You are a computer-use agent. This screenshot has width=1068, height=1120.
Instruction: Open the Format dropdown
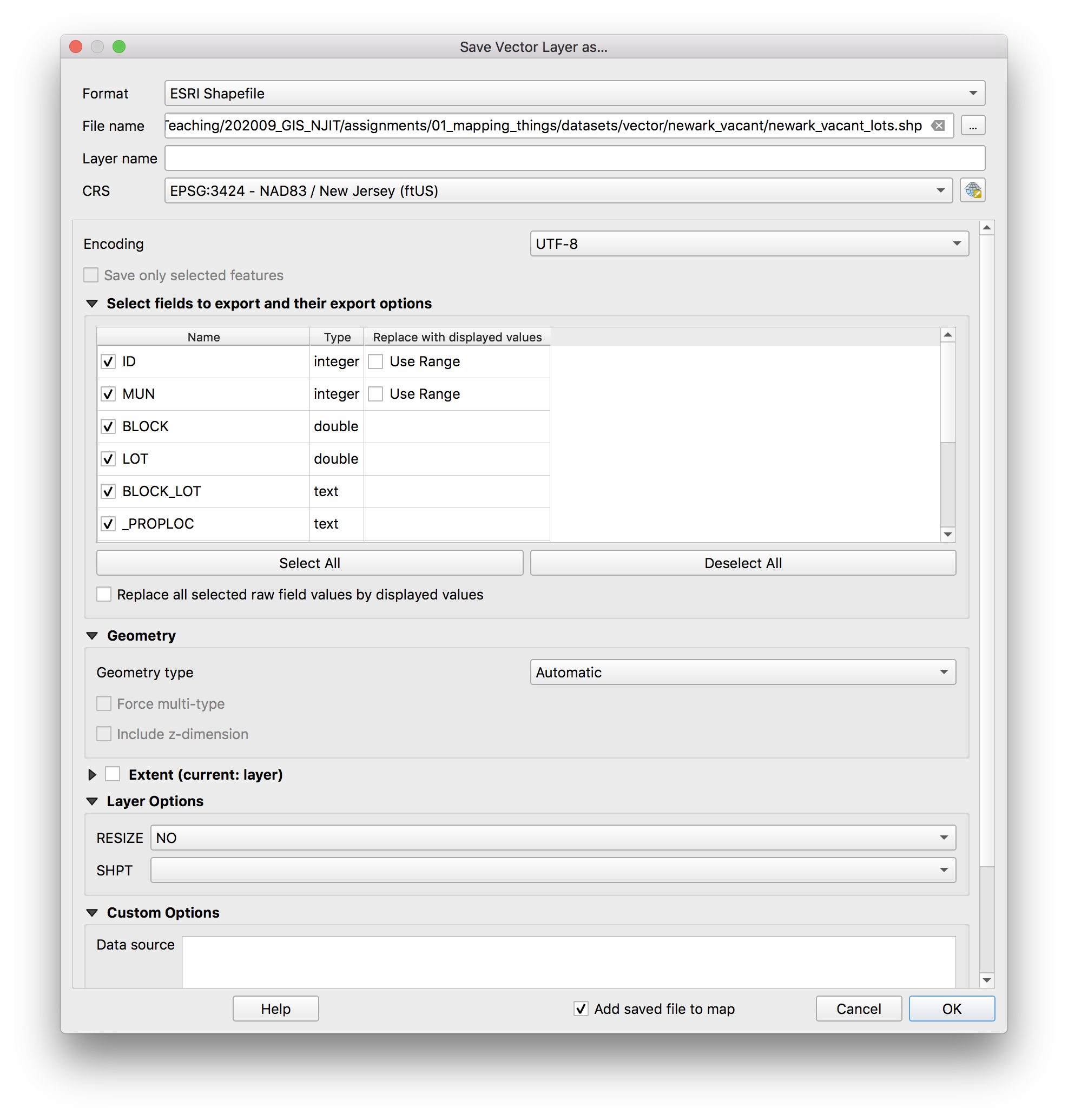973,93
